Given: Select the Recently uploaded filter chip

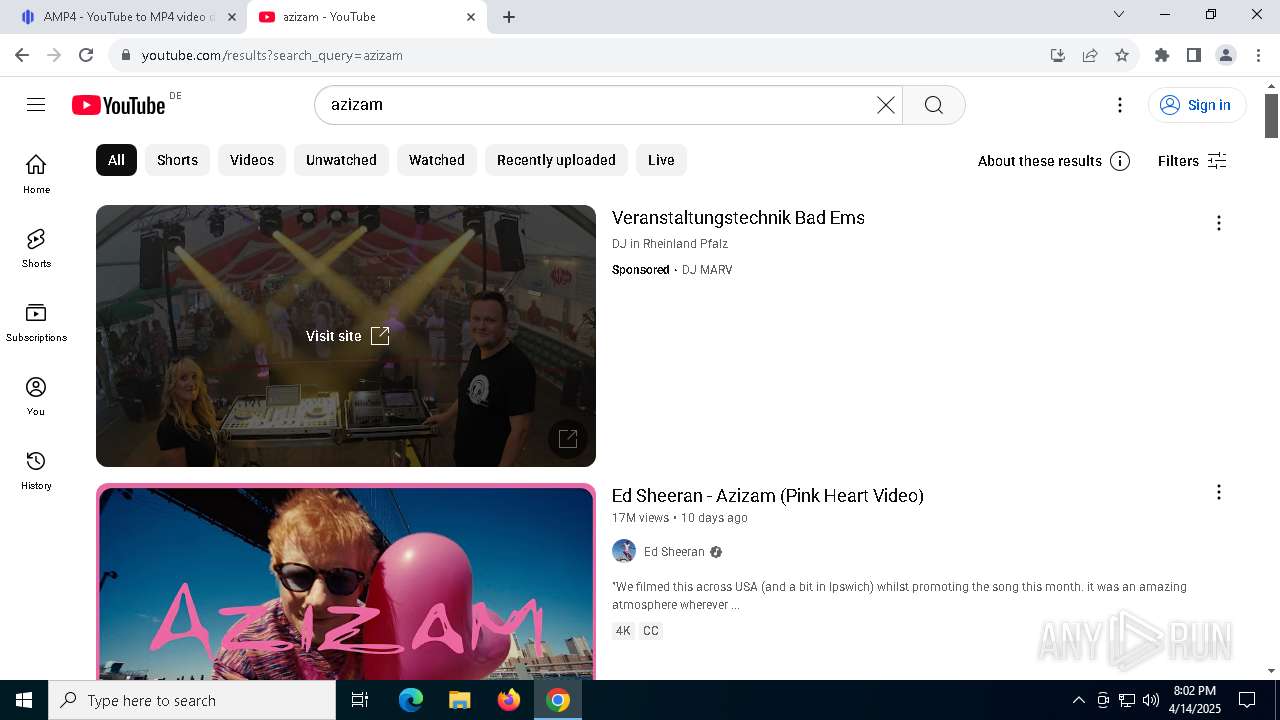Looking at the screenshot, I should tap(556, 160).
